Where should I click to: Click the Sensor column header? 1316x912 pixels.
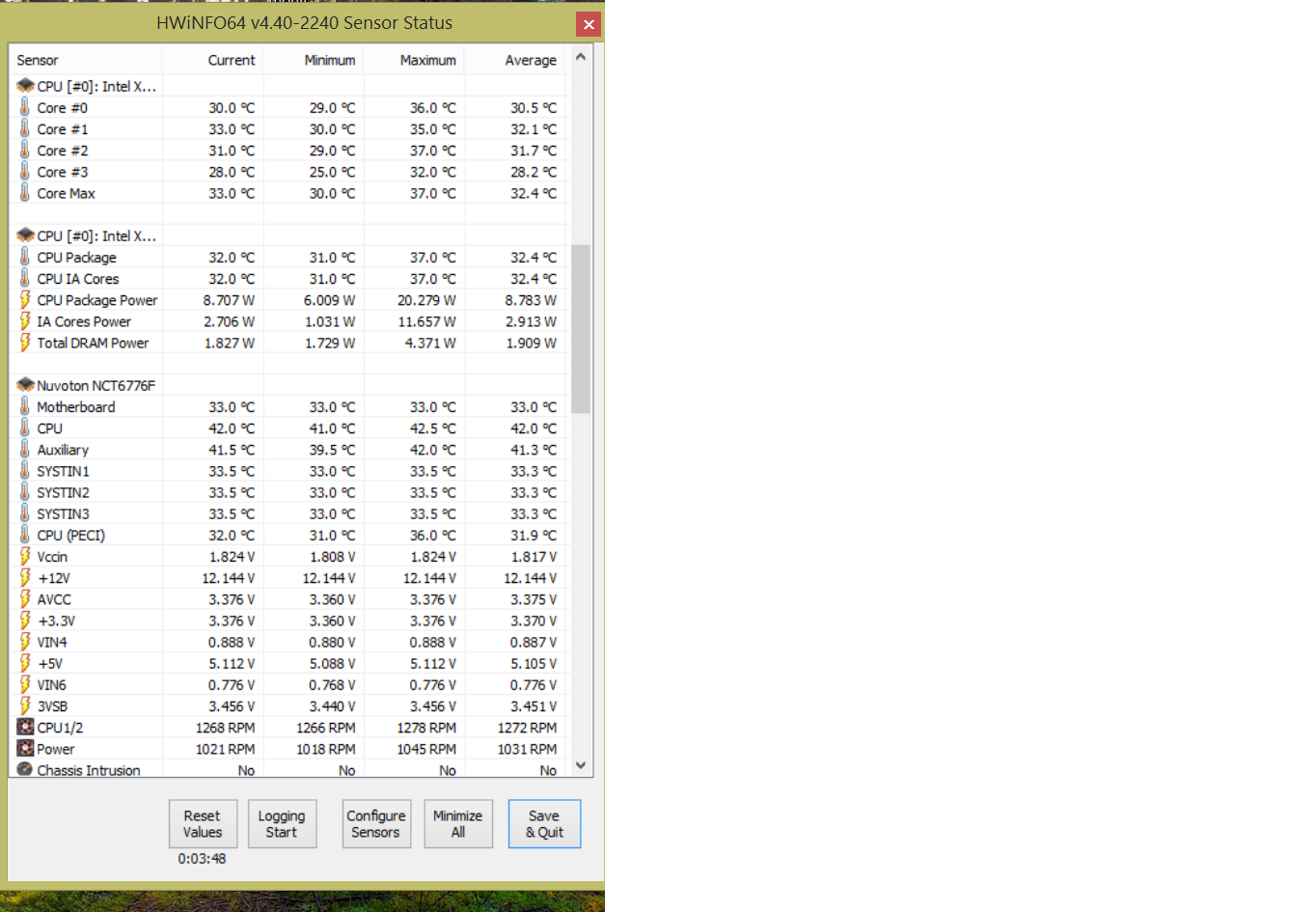point(86,60)
